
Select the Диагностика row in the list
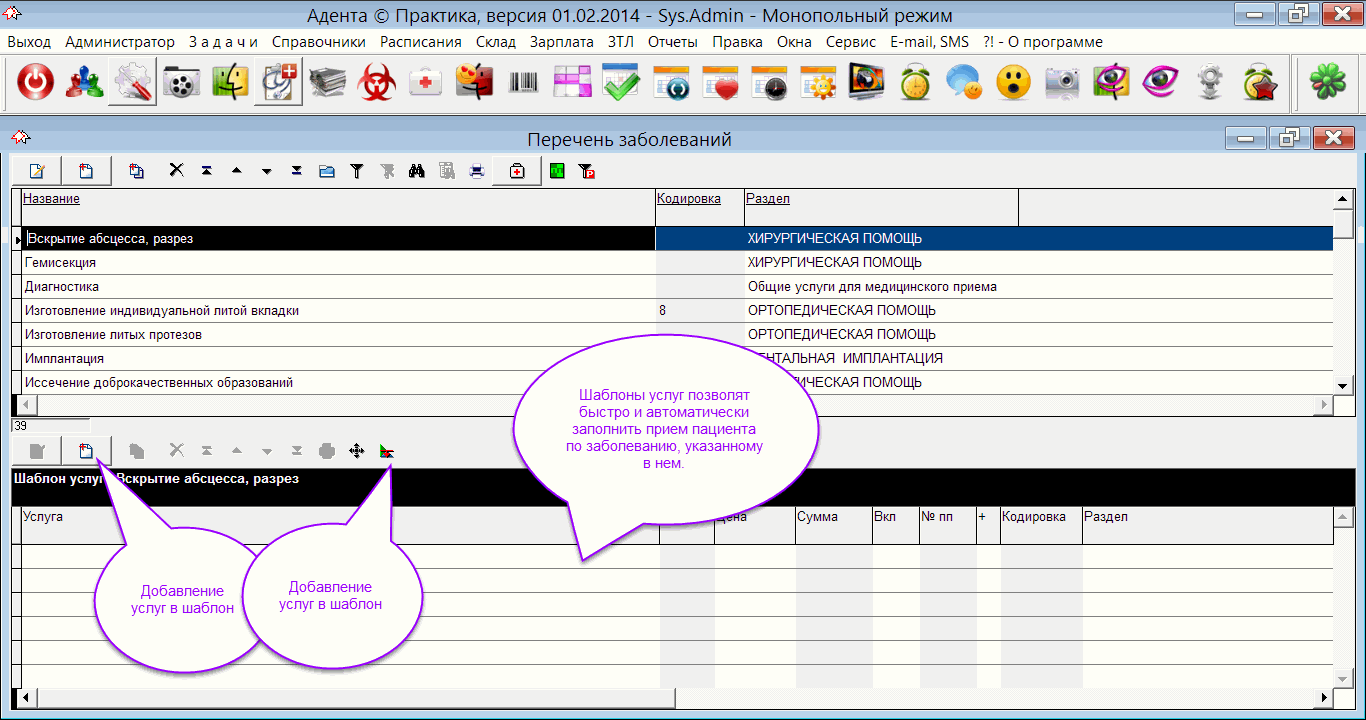pos(61,287)
